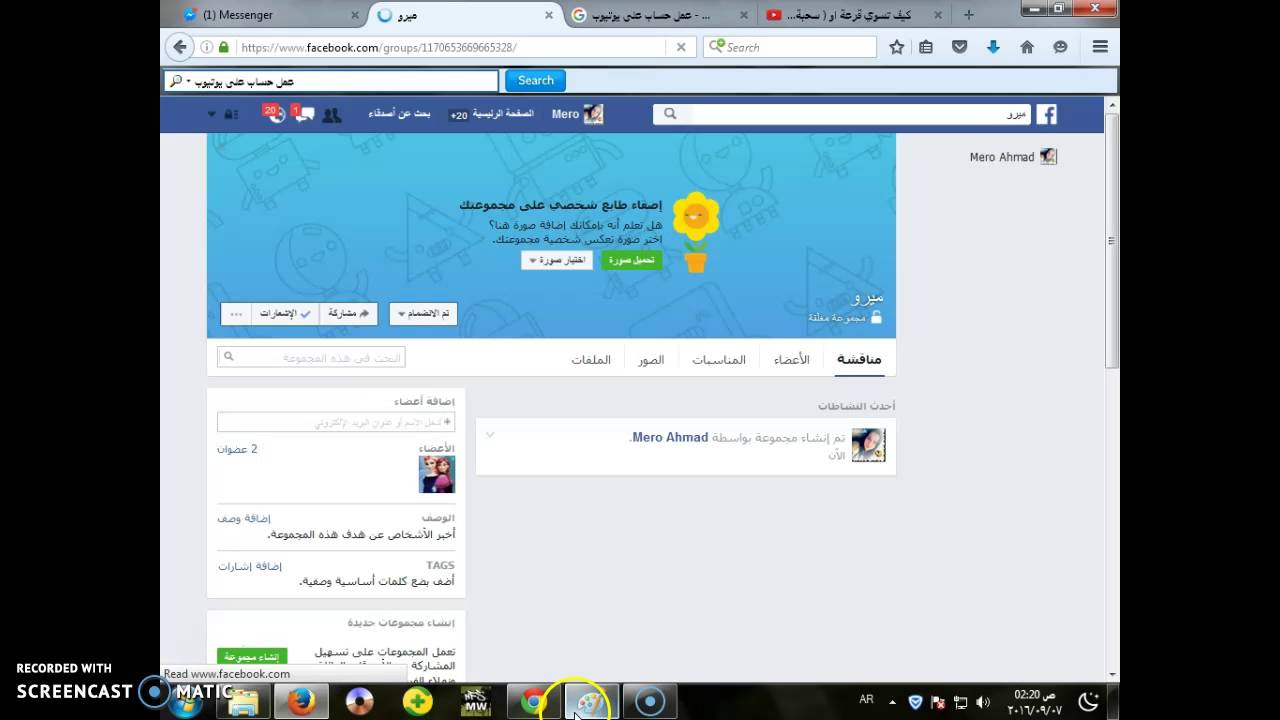Click volume speaker icon in system tray
This screenshot has width=1280, height=720.
983,702
